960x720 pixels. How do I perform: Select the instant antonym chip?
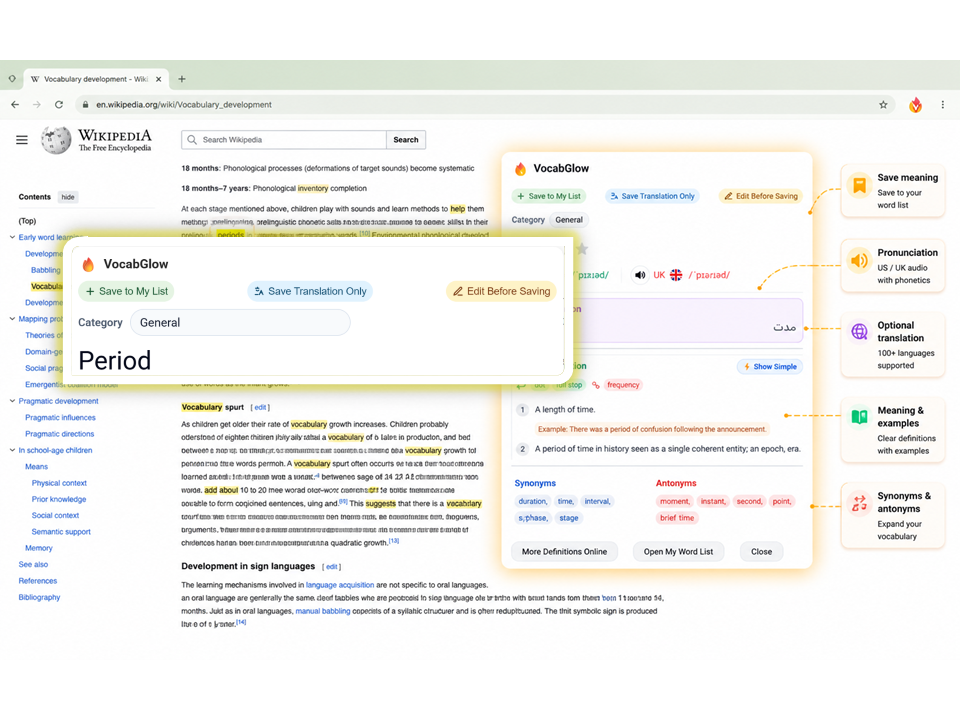(x=713, y=501)
